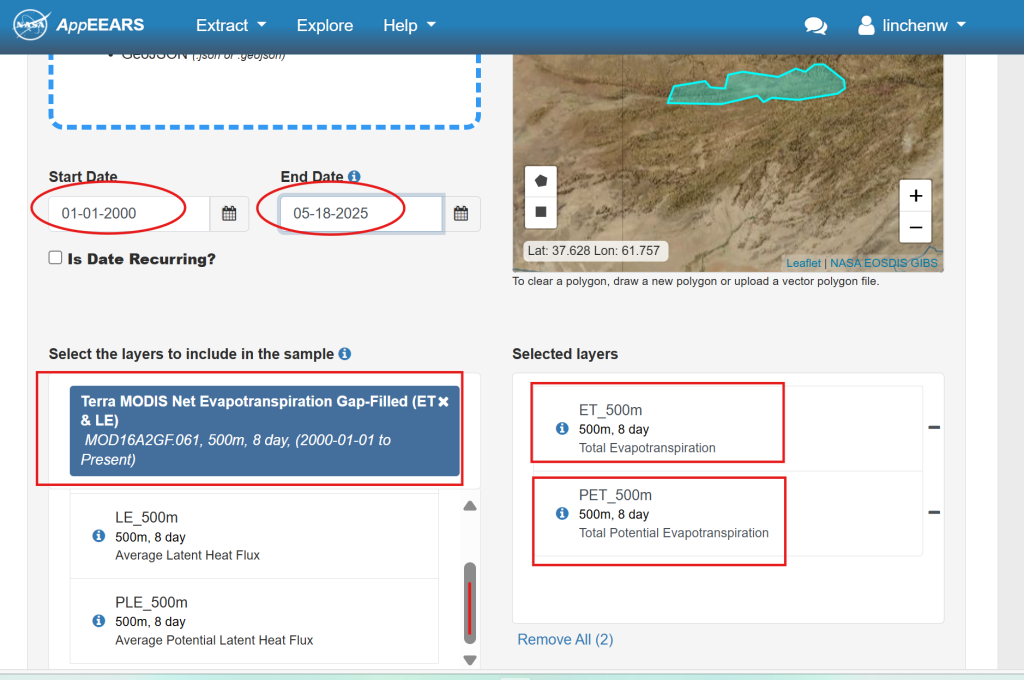
Task: Select the draw rectangle map tool
Action: [x=541, y=212]
